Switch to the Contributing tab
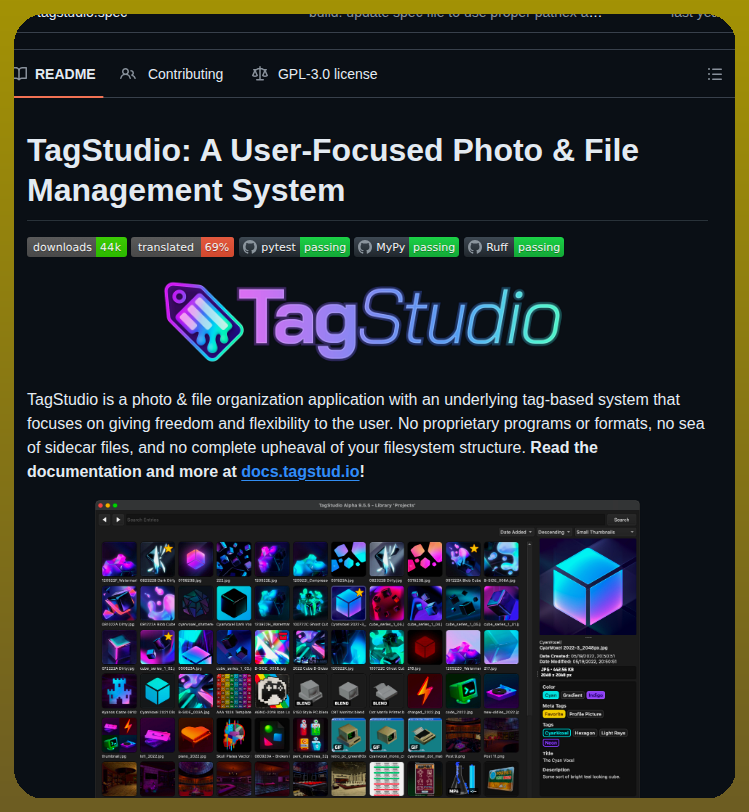 click(x=171, y=74)
